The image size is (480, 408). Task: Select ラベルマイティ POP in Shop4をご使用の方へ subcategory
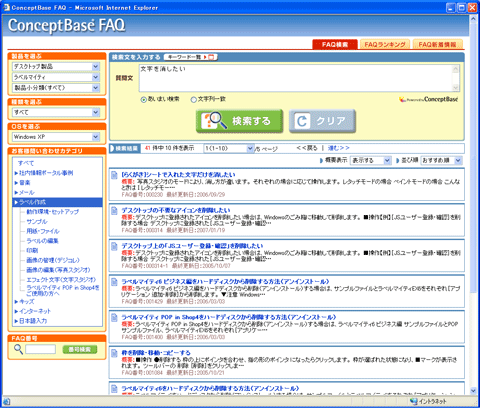tap(63, 290)
